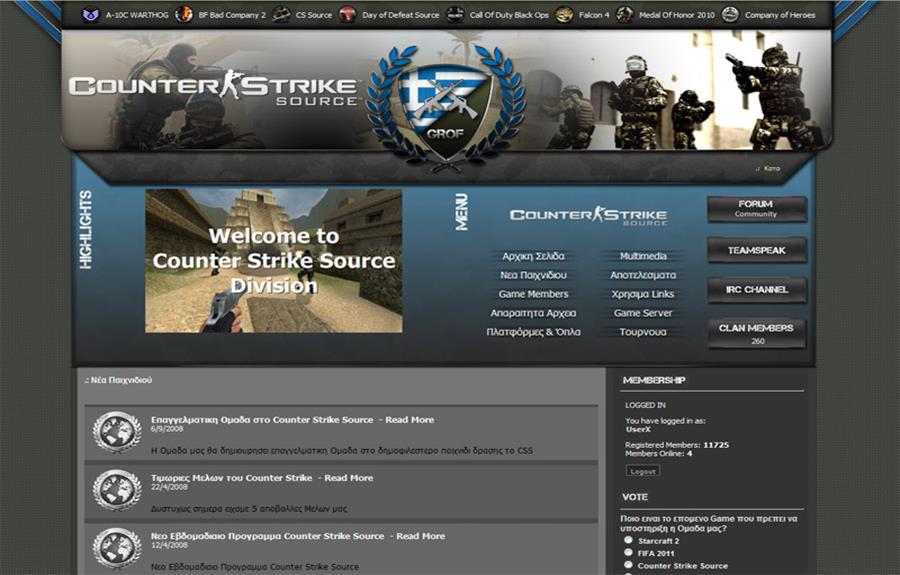Read More on Επαγγελματικη Ομαδα article
The image size is (900, 575).
tap(409, 419)
